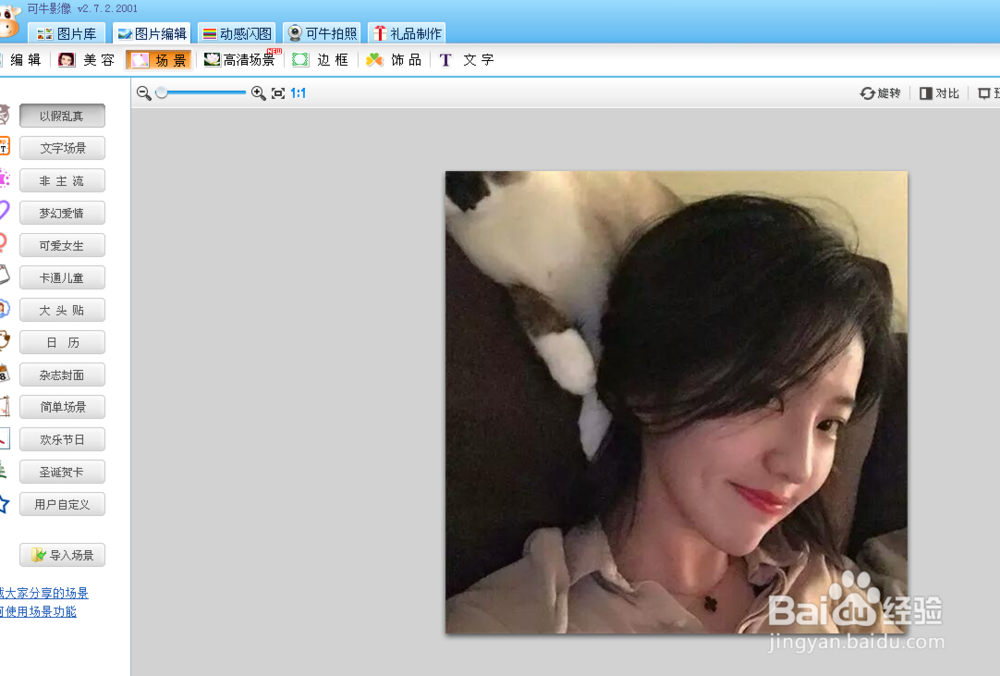Select the 编辑 (edit) mode
This screenshot has height=676, width=1000.
(24, 59)
